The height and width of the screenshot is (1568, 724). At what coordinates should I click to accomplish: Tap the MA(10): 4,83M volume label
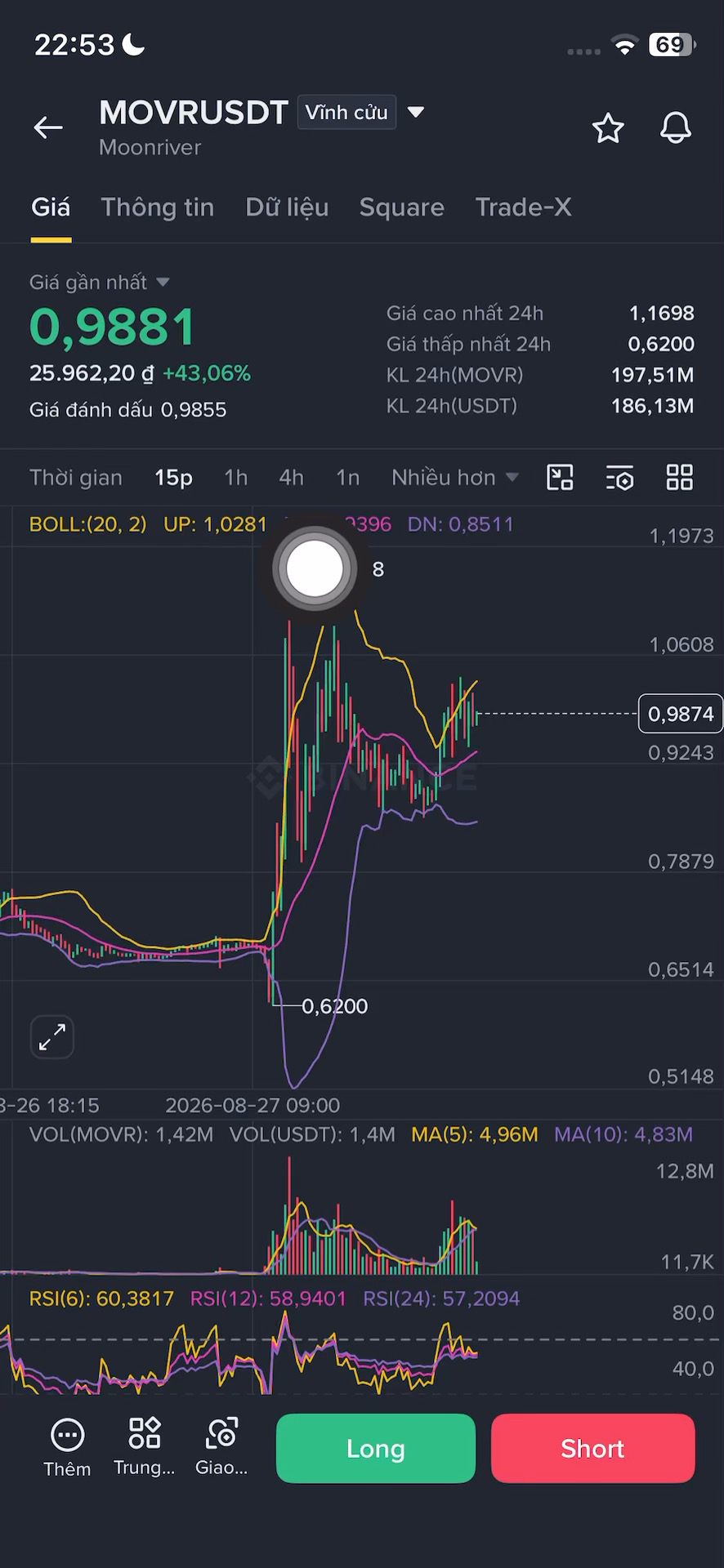623,1134
